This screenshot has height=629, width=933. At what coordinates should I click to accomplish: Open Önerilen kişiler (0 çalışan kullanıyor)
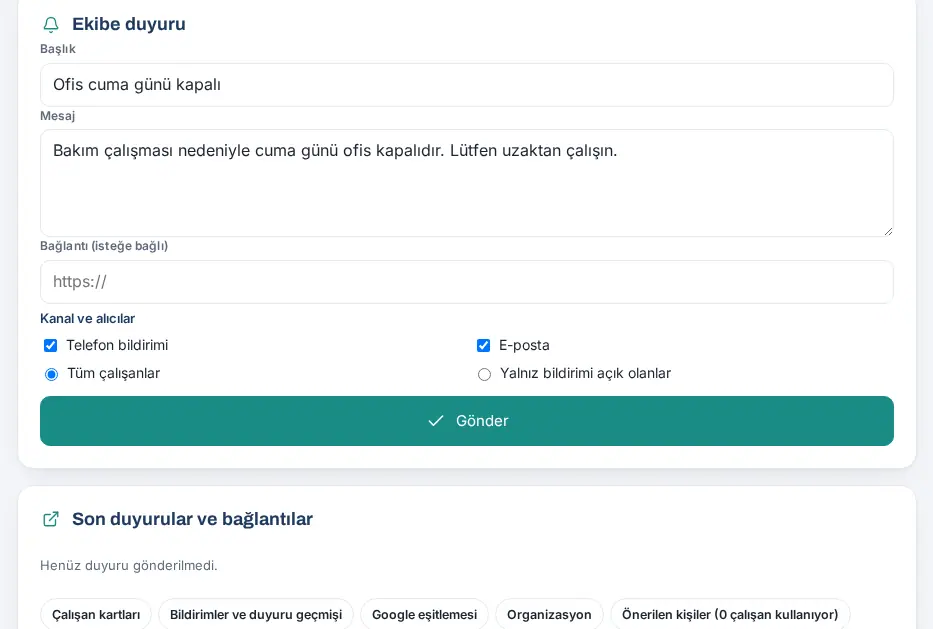coord(730,614)
